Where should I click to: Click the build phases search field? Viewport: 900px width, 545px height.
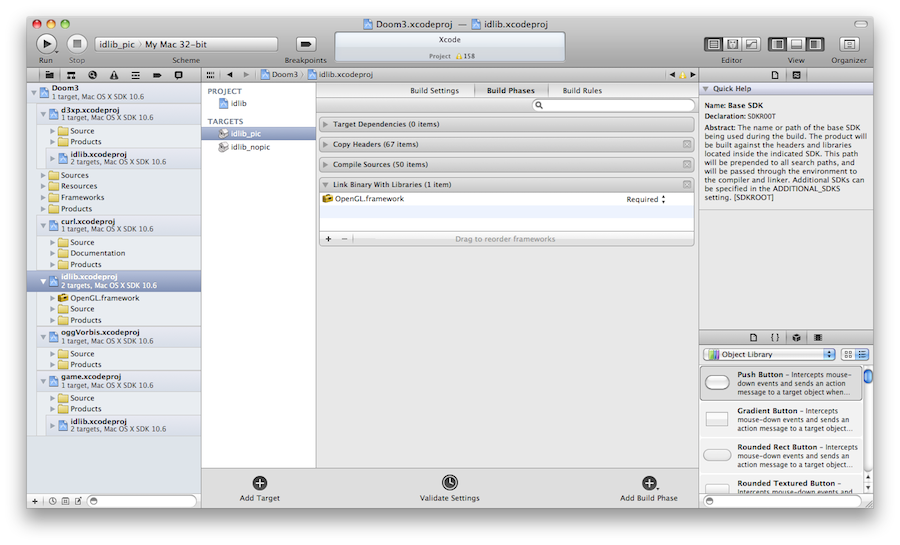[x=613, y=106]
